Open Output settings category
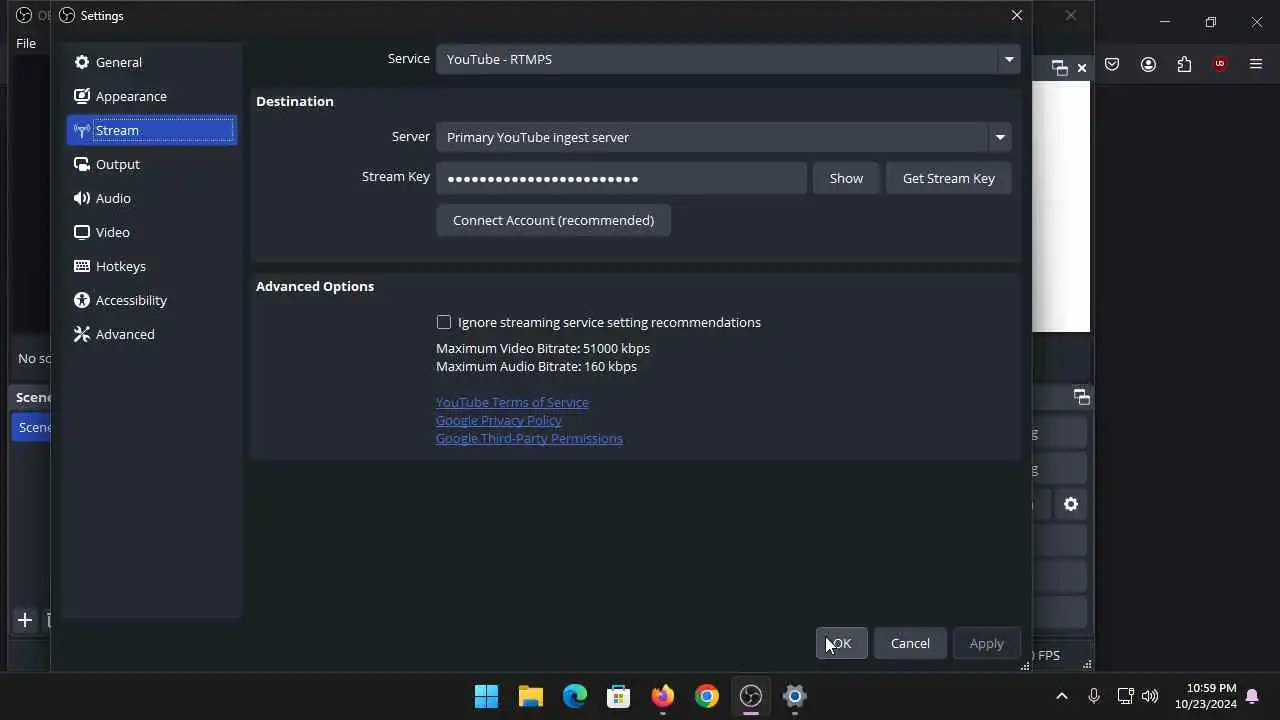1280x720 pixels. 152,164
